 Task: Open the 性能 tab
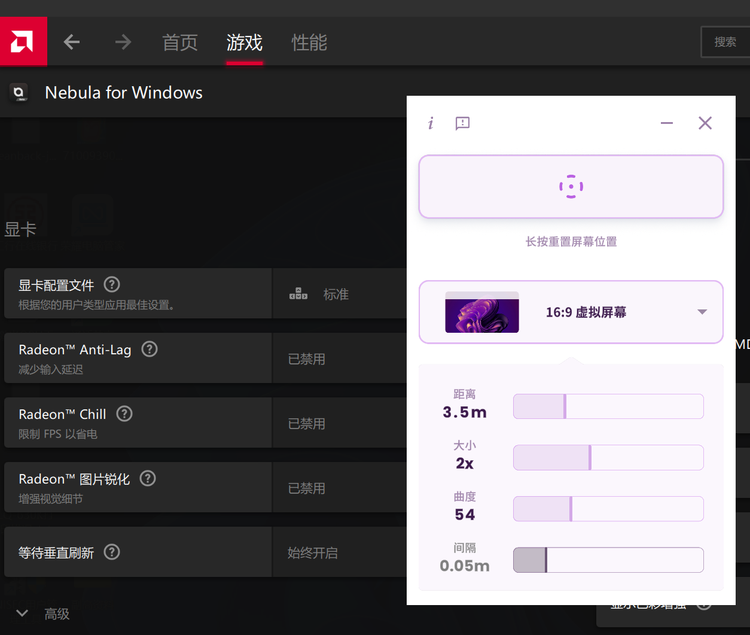[309, 43]
